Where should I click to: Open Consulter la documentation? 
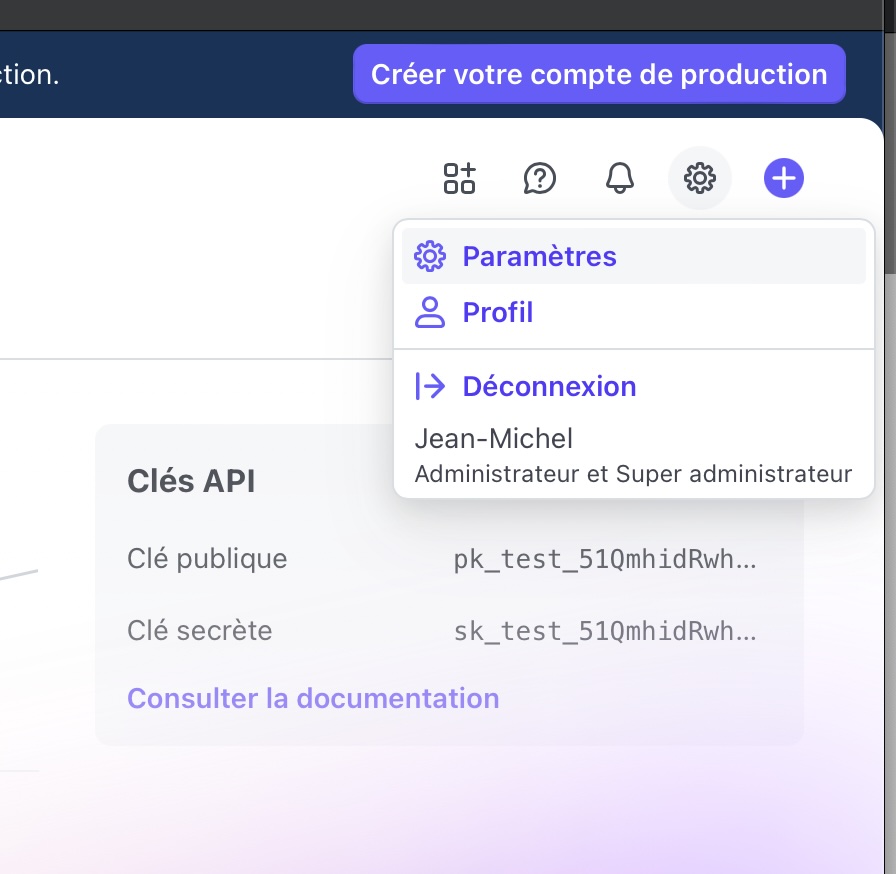[x=313, y=698]
